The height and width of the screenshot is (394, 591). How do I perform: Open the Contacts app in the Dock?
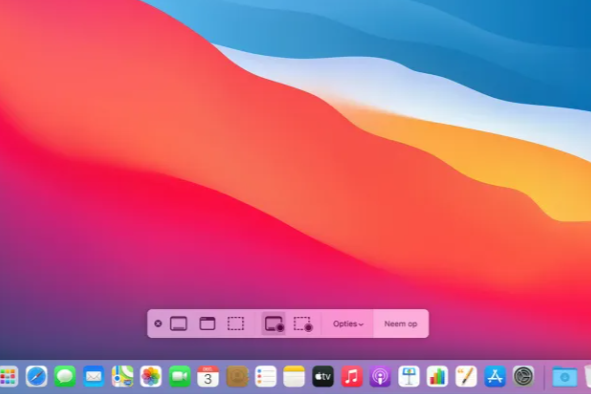pyautogui.click(x=237, y=376)
